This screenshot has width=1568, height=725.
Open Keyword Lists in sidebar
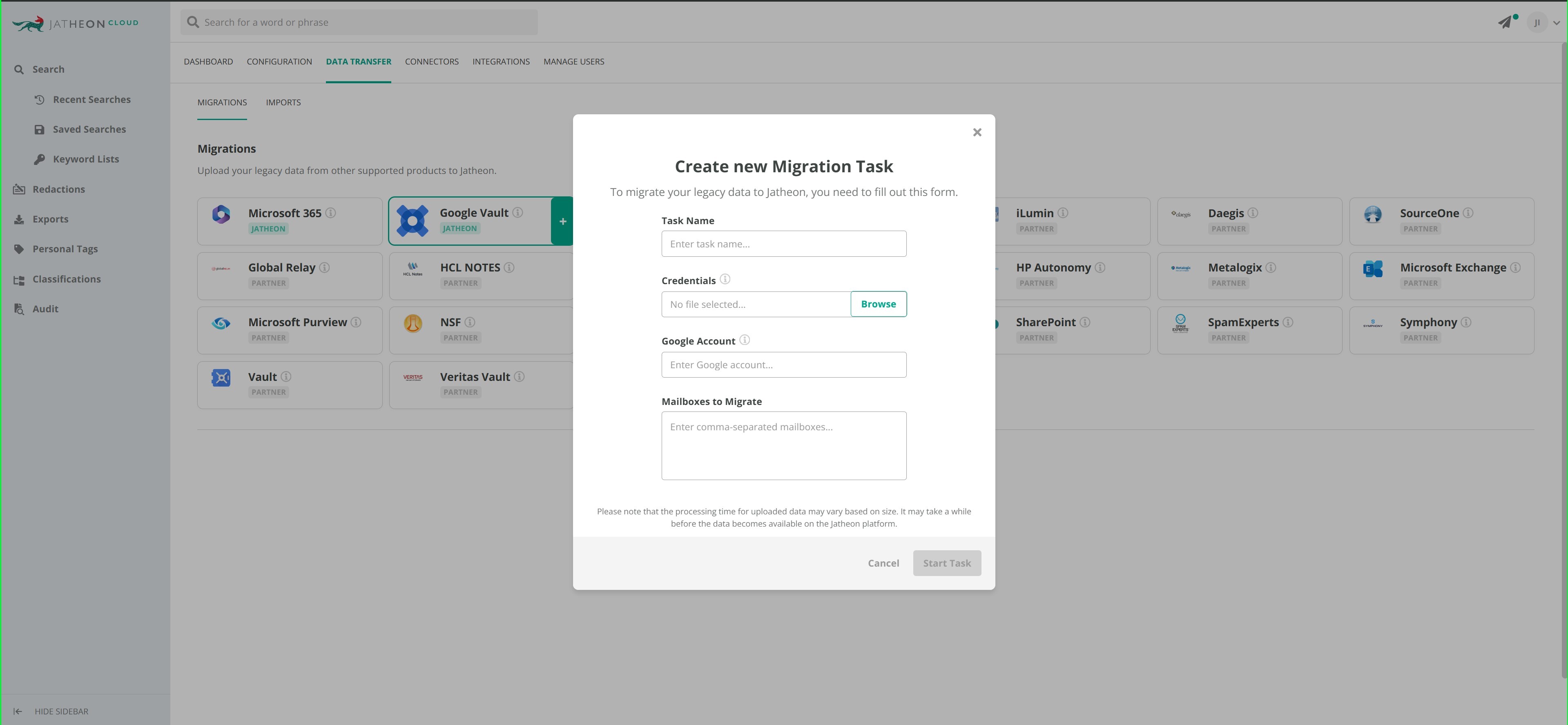pyautogui.click(x=86, y=159)
